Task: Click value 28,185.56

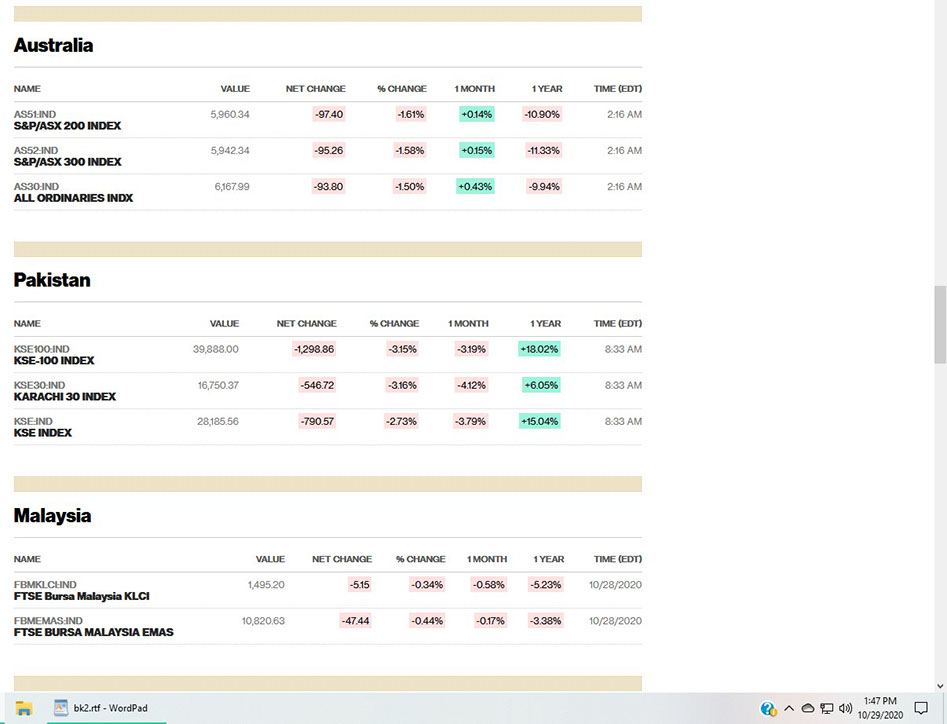Action: point(218,421)
